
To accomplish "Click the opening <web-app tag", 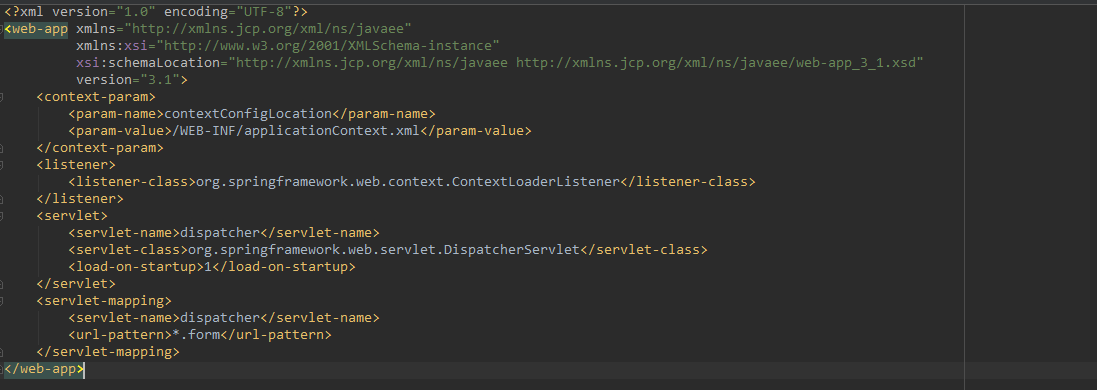I will [36, 29].
